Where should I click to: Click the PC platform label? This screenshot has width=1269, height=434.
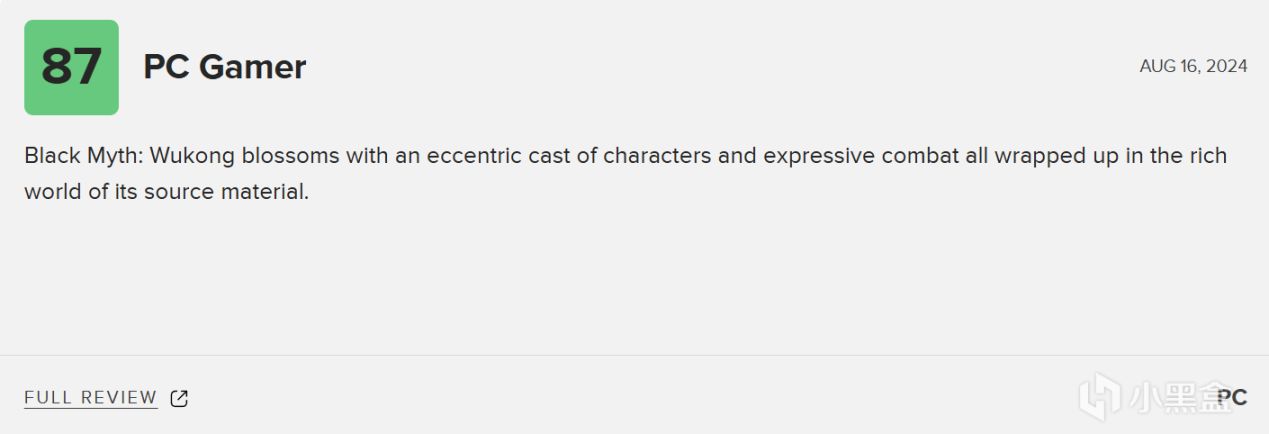(x=1232, y=397)
